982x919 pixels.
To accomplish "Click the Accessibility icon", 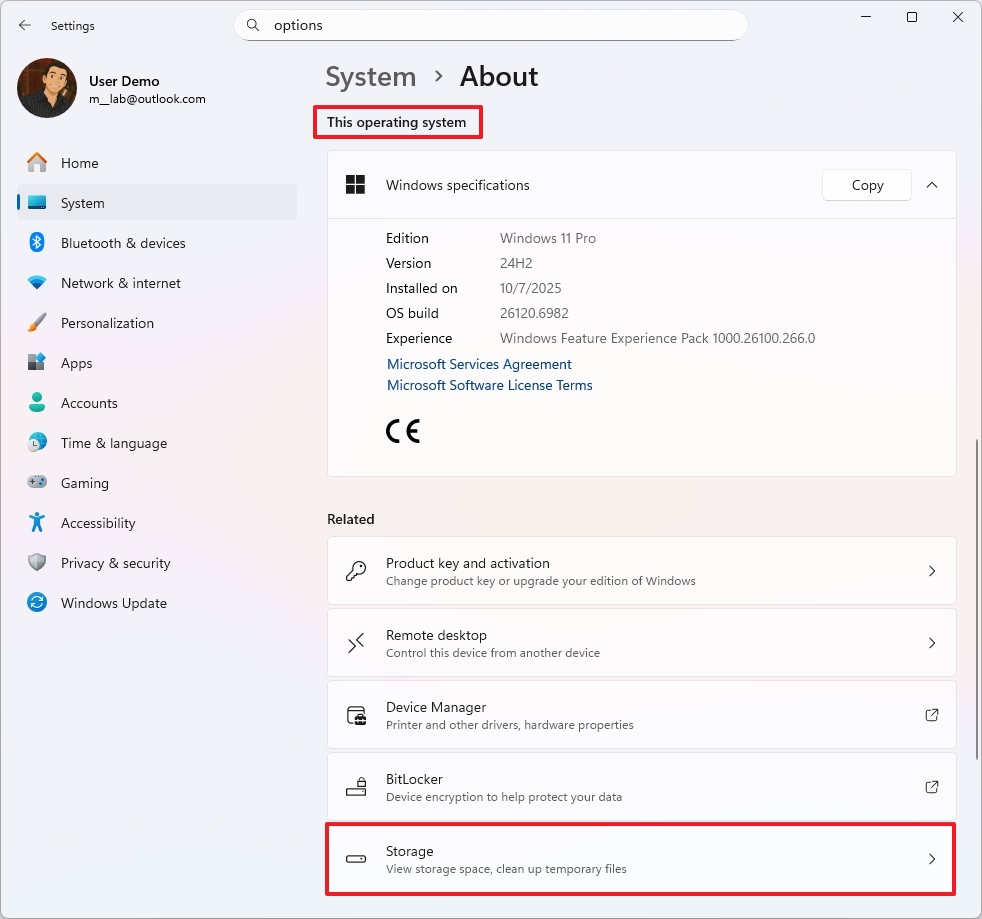I will click(x=36, y=523).
